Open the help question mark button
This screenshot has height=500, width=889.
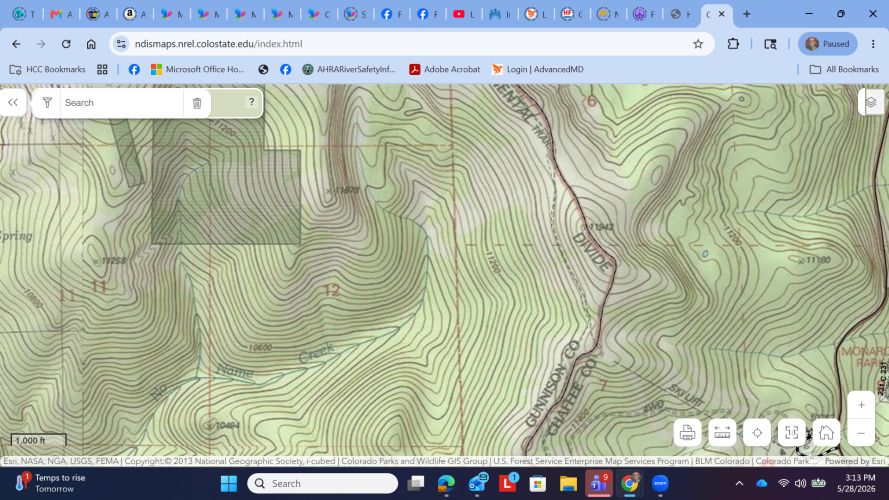point(251,102)
